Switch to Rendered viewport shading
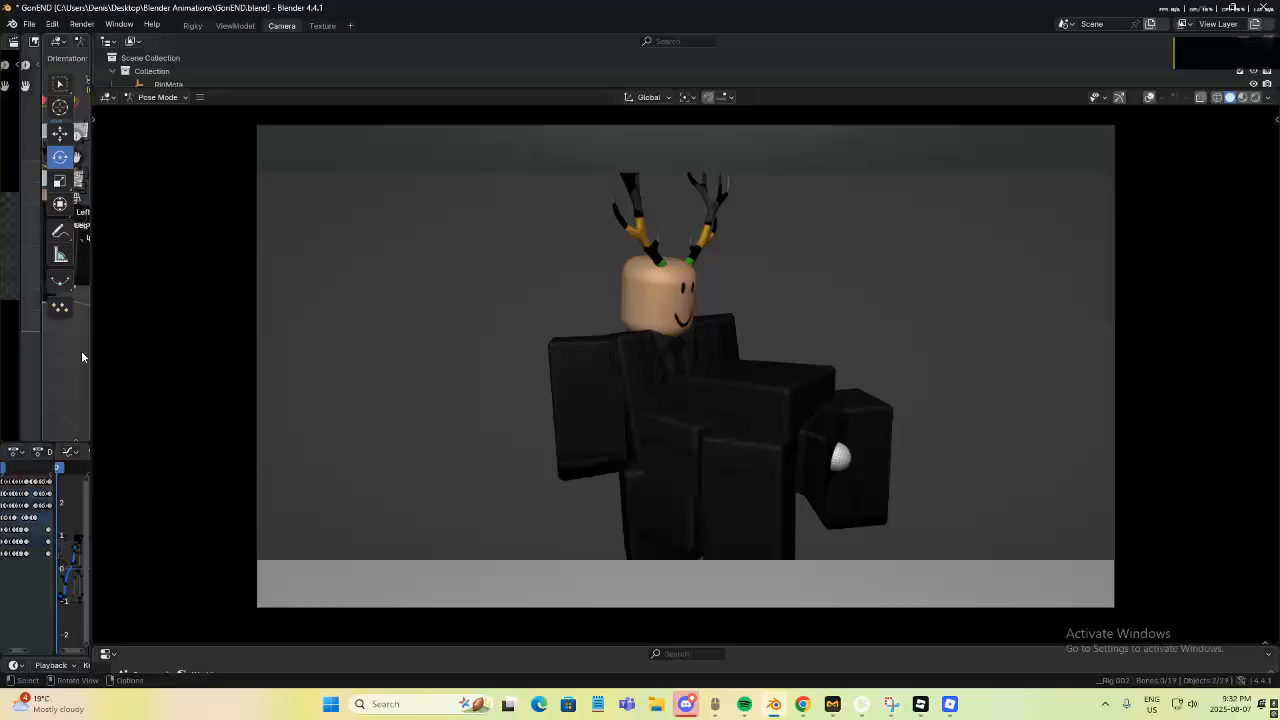This screenshot has width=1280, height=720. pyautogui.click(x=1256, y=97)
